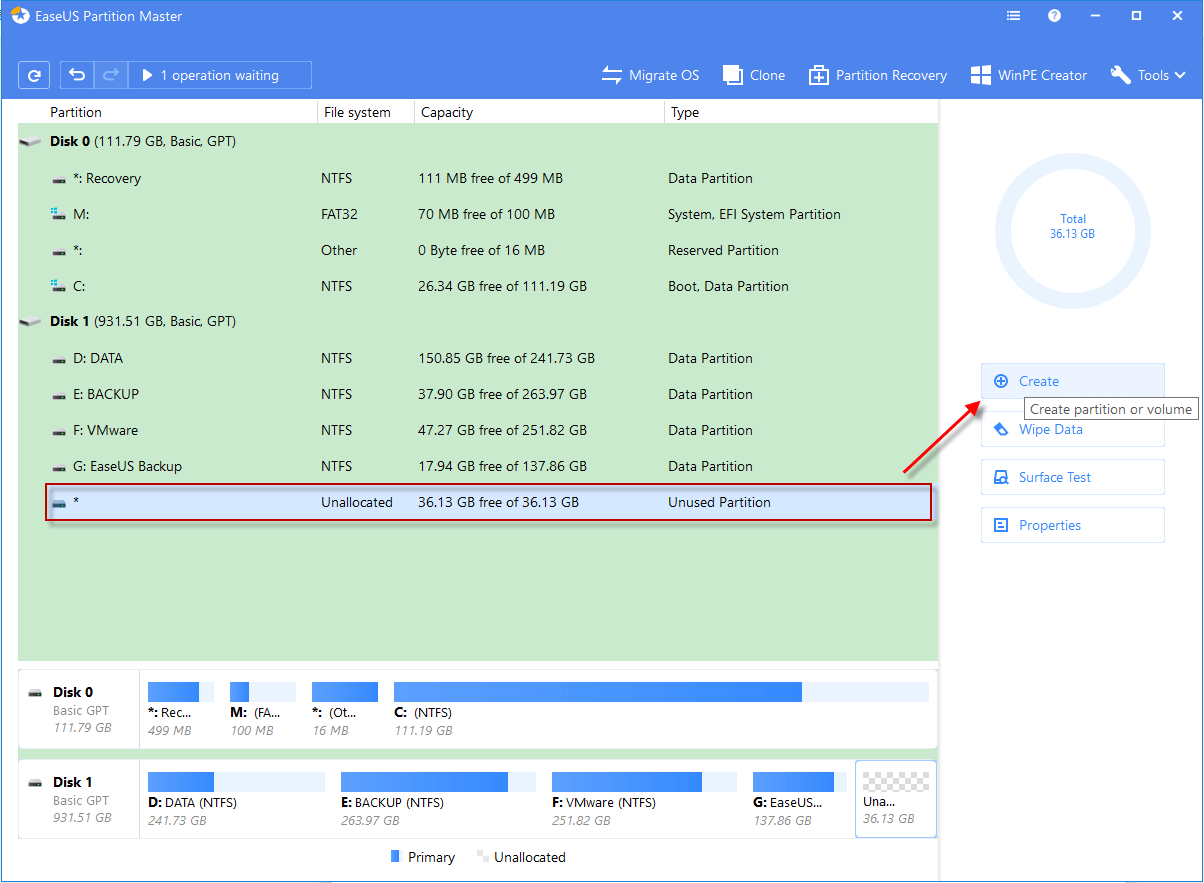Select the G: EaseUS block in disk map
The width and height of the screenshot is (1204, 883).
(800, 799)
